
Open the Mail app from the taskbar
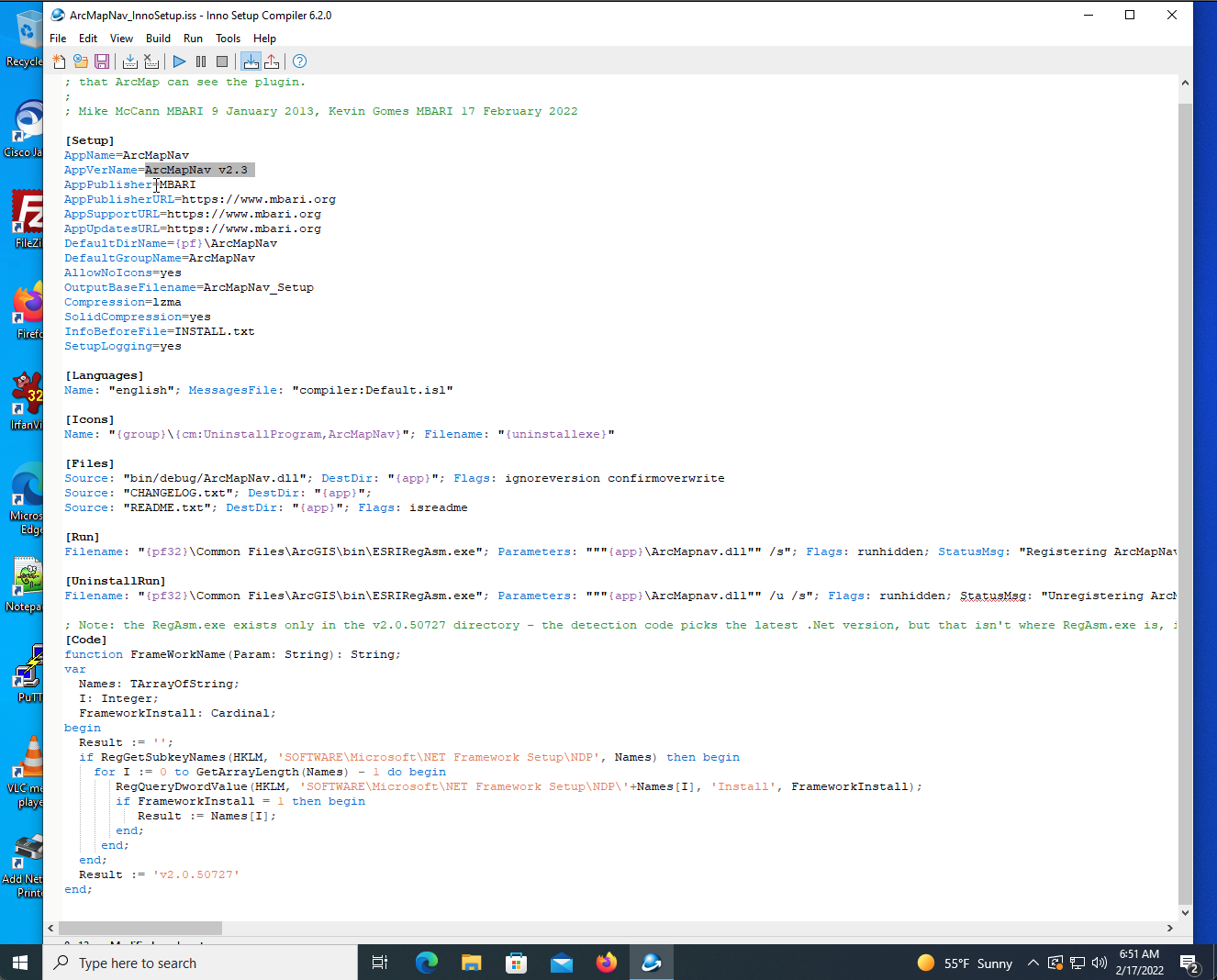561,963
